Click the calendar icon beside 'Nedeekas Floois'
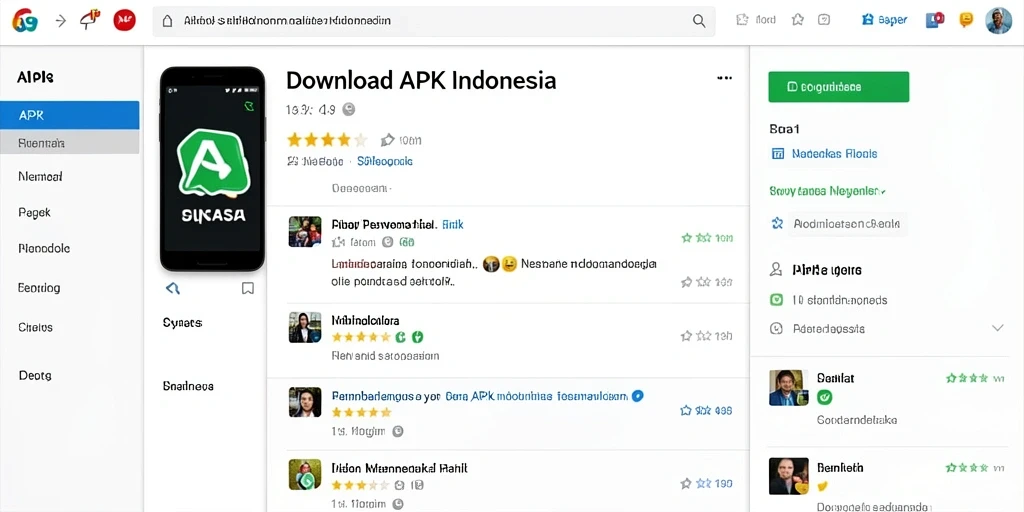1024x512 pixels. 777,154
